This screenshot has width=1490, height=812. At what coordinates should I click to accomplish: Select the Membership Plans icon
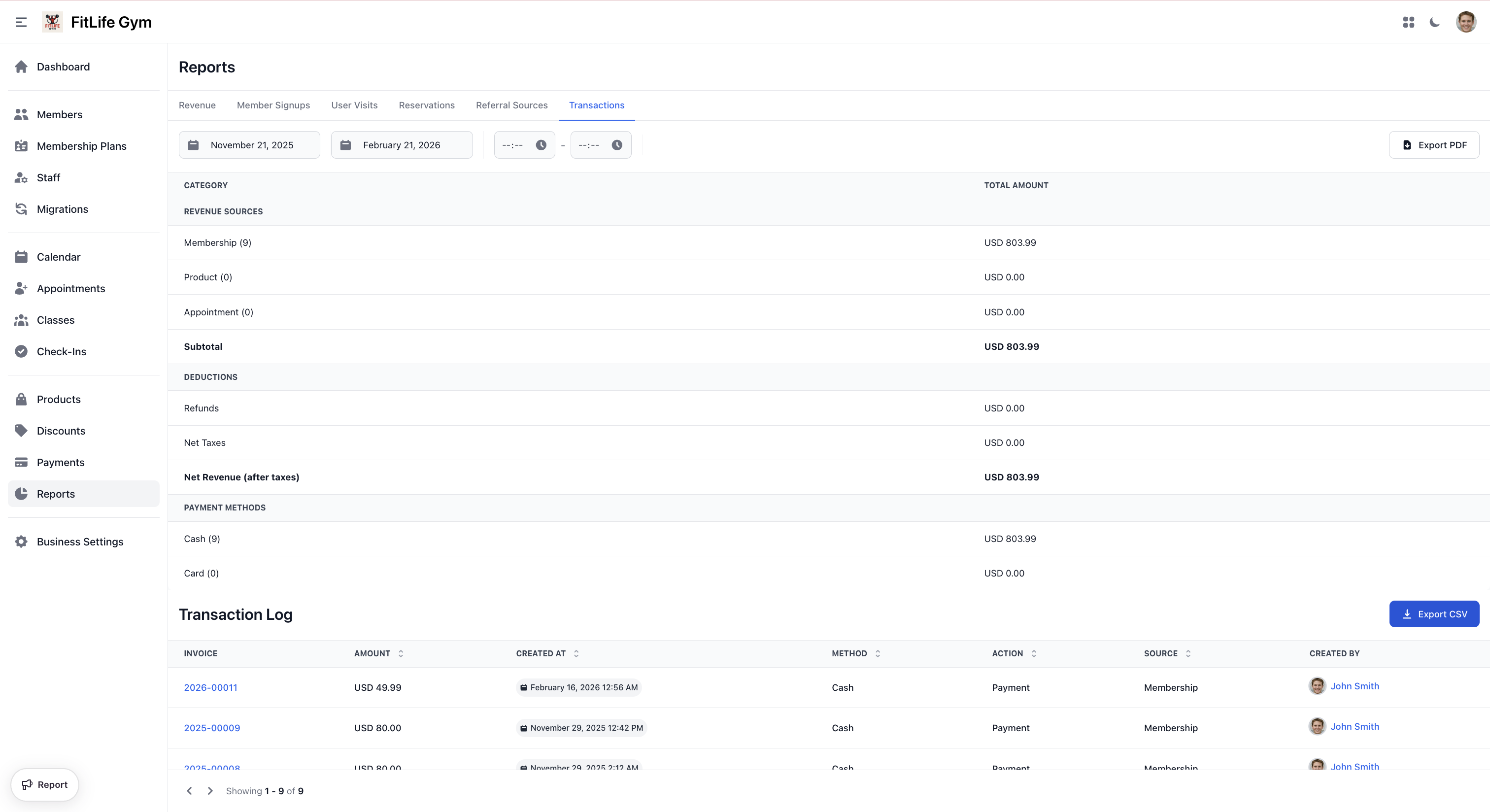(21, 146)
